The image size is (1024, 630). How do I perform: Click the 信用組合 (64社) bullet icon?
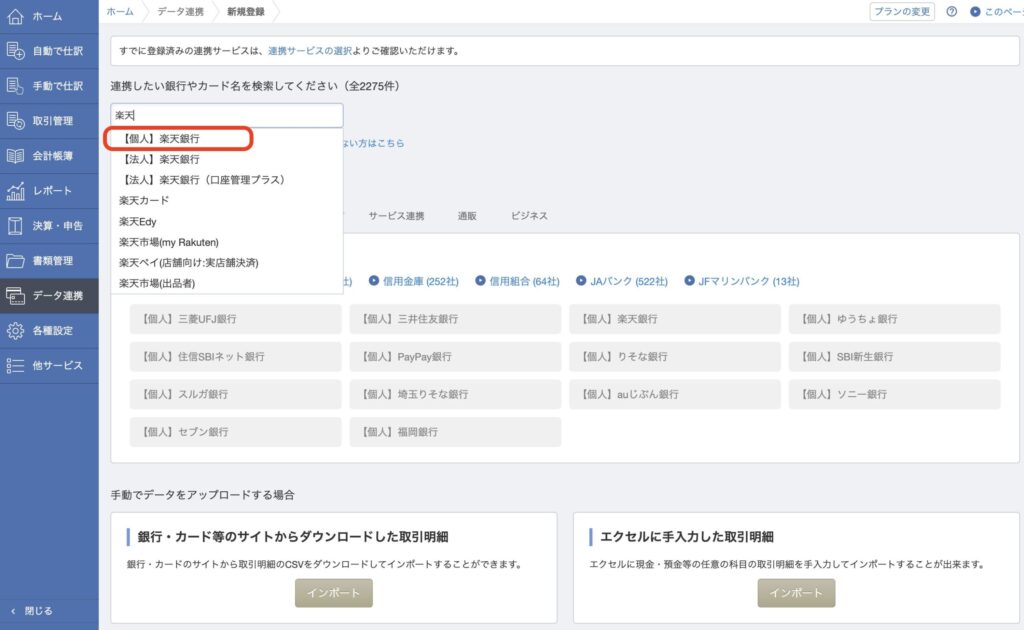point(480,280)
